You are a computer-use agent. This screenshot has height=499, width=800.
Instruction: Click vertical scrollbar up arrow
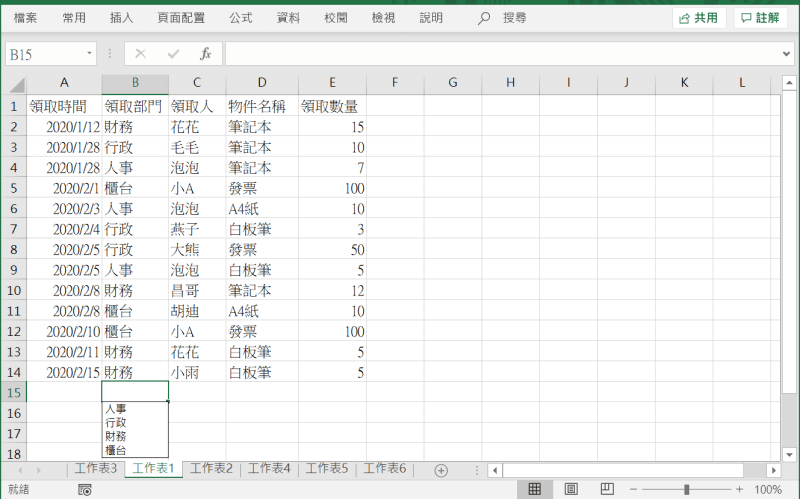pos(789,82)
